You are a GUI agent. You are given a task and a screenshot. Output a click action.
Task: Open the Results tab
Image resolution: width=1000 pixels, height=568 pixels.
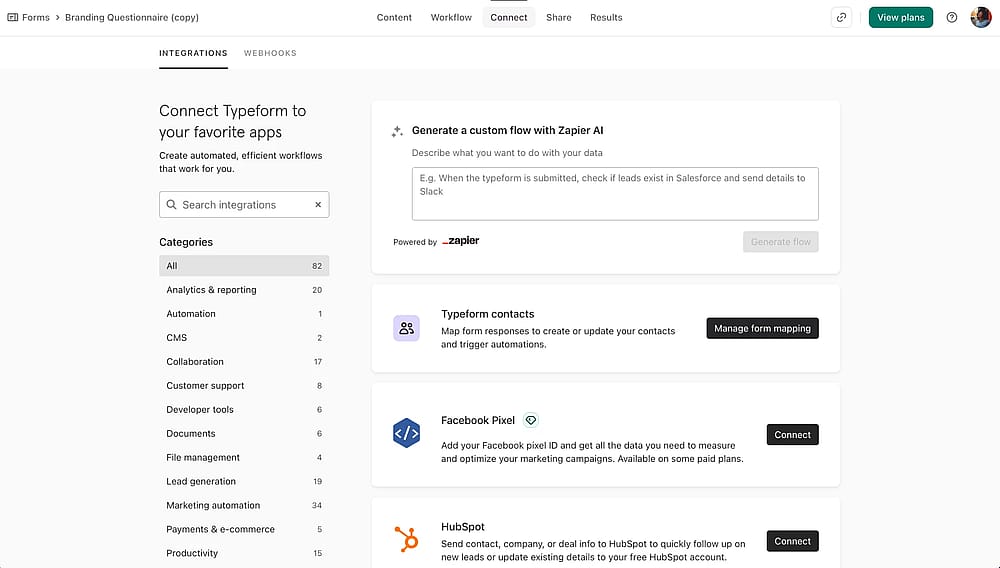(x=606, y=17)
